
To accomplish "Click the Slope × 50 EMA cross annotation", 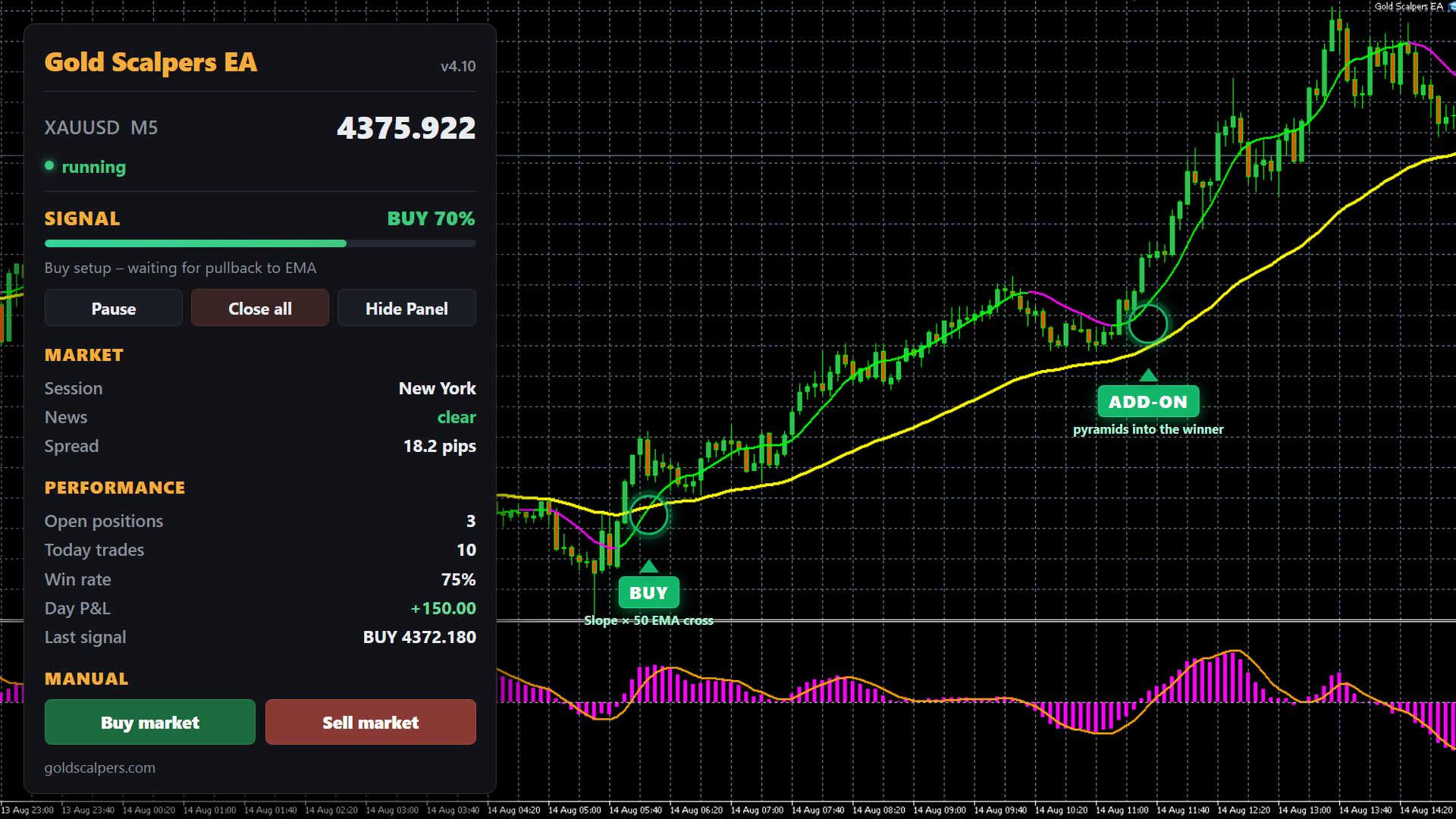I will 648,620.
